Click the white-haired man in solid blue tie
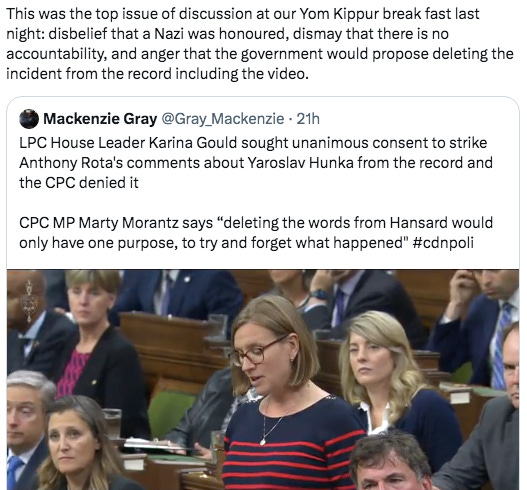The height and width of the screenshot is (490, 527). [25, 430]
